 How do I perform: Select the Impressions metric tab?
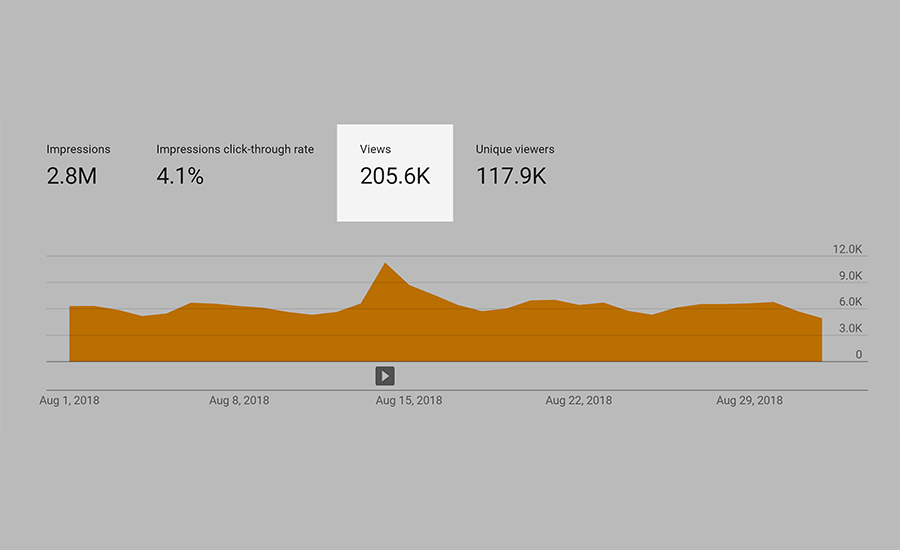(78, 150)
